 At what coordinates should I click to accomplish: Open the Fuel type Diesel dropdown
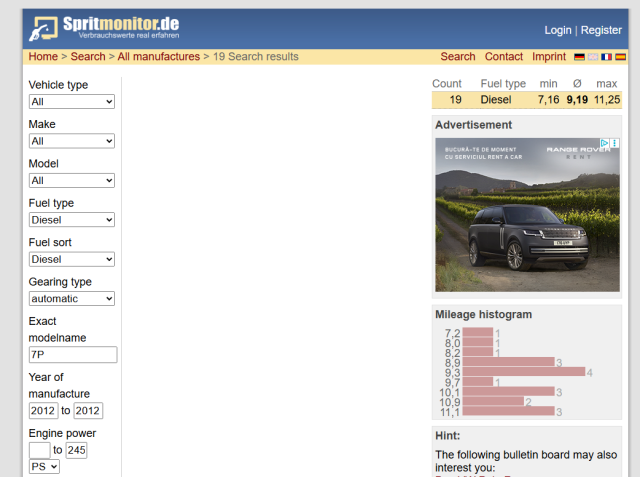[71, 220]
